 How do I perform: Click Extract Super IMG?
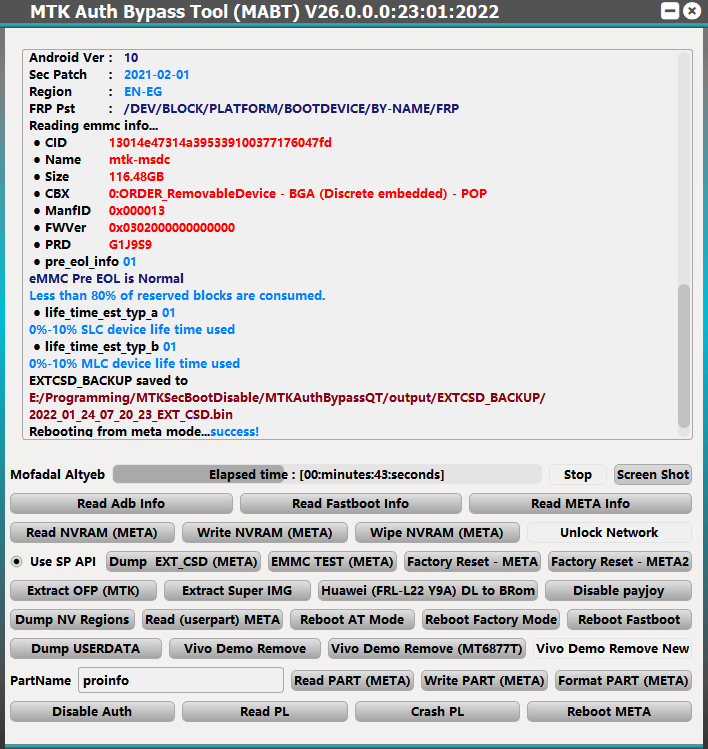(x=237, y=591)
